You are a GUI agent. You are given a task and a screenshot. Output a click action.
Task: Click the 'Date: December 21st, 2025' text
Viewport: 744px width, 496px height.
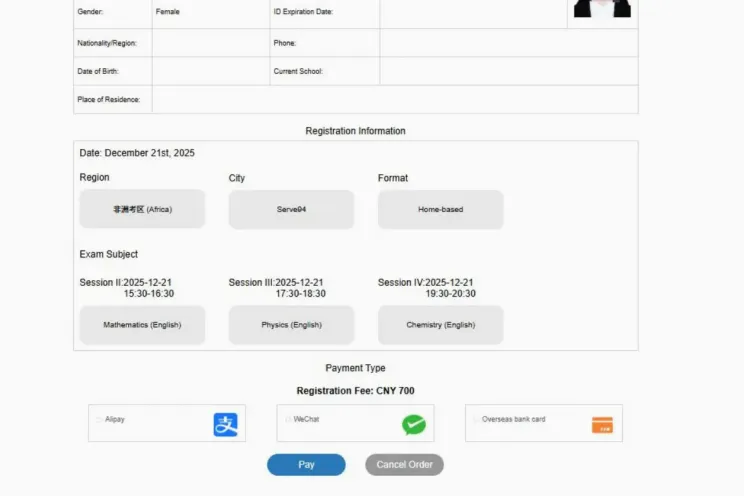[x=137, y=153]
